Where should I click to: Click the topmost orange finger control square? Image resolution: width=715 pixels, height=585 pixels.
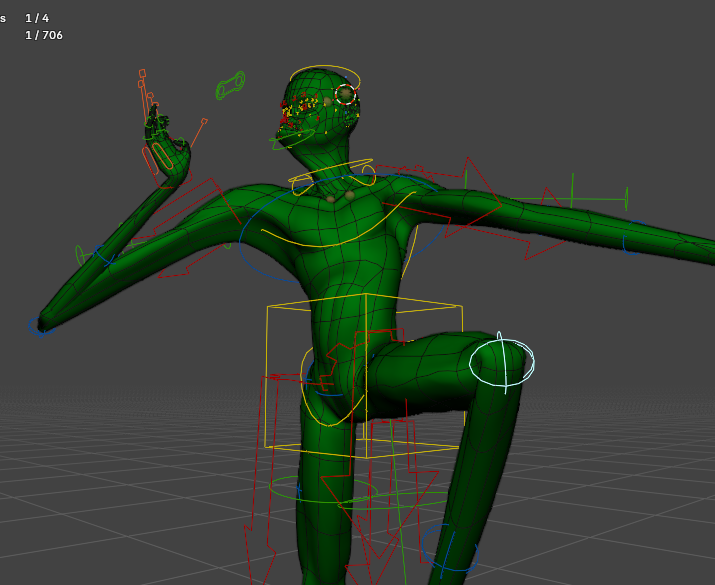coord(142,73)
